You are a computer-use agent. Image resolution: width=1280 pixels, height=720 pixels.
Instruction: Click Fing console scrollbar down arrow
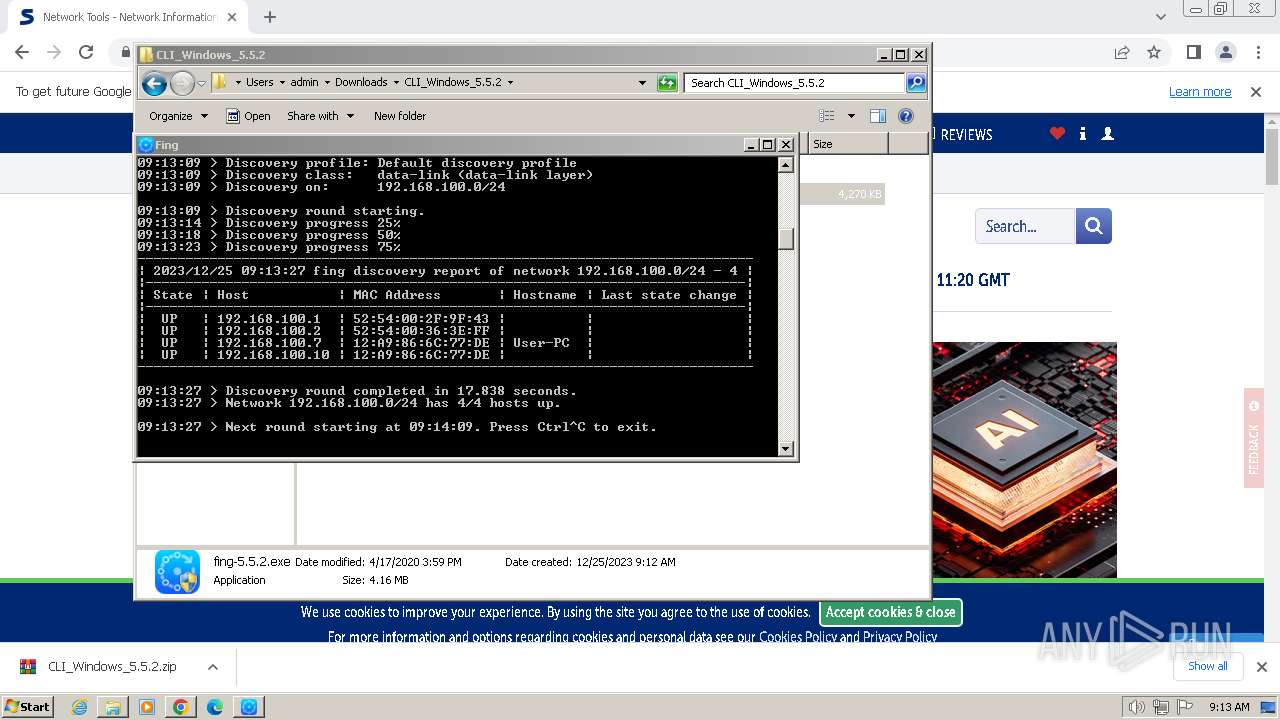786,449
